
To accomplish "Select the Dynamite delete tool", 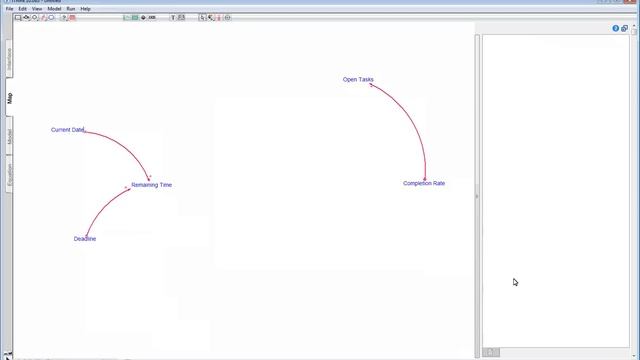I will [219, 18].
